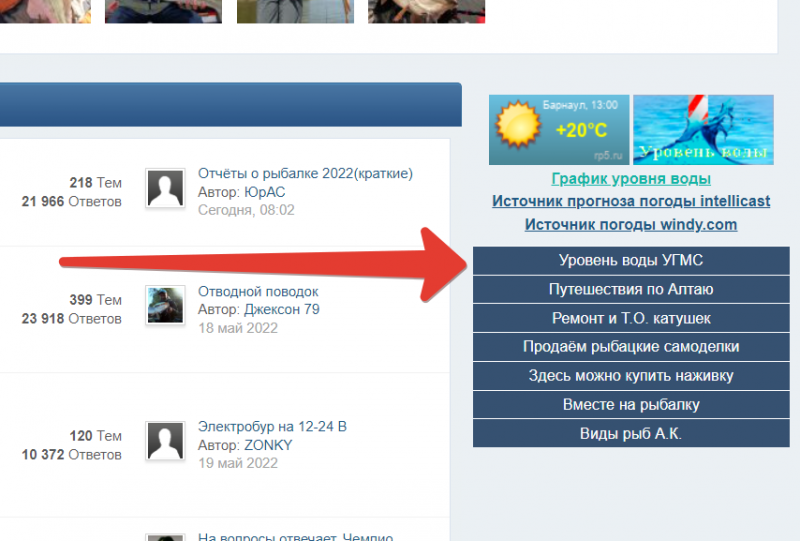Open 'Ремонт и Т.О. катушек' menu item
Image resolution: width=800 pixels, height=541 pixels.
click(631, 319)
